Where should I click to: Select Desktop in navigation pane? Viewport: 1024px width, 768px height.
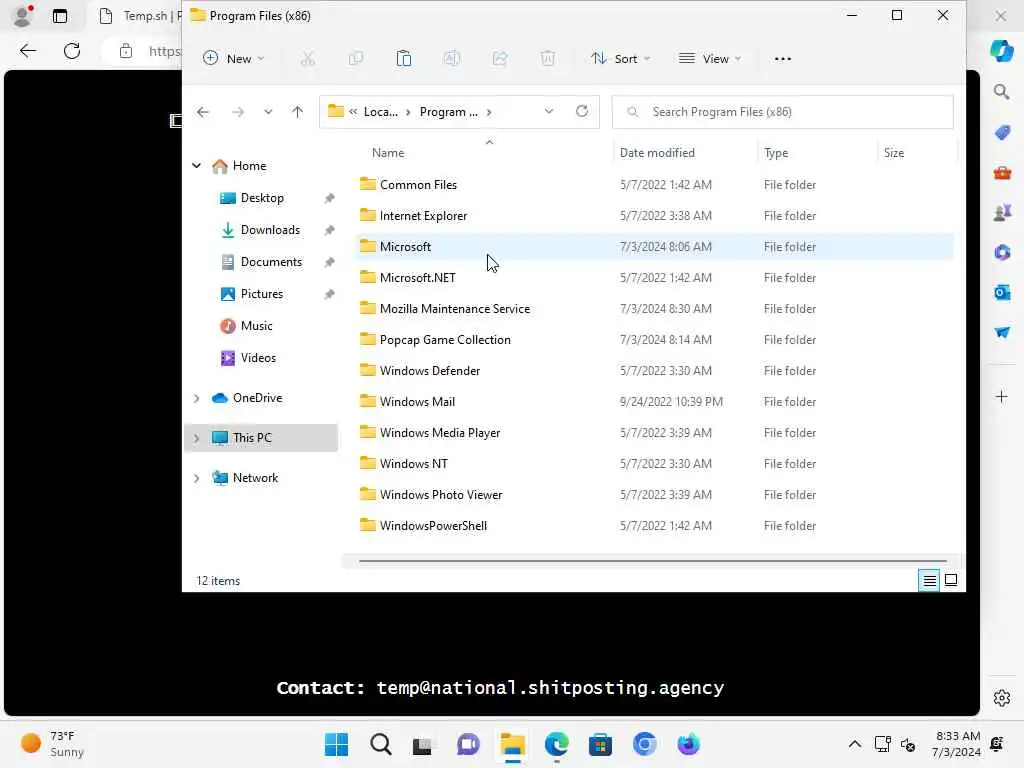coord(261,198)
